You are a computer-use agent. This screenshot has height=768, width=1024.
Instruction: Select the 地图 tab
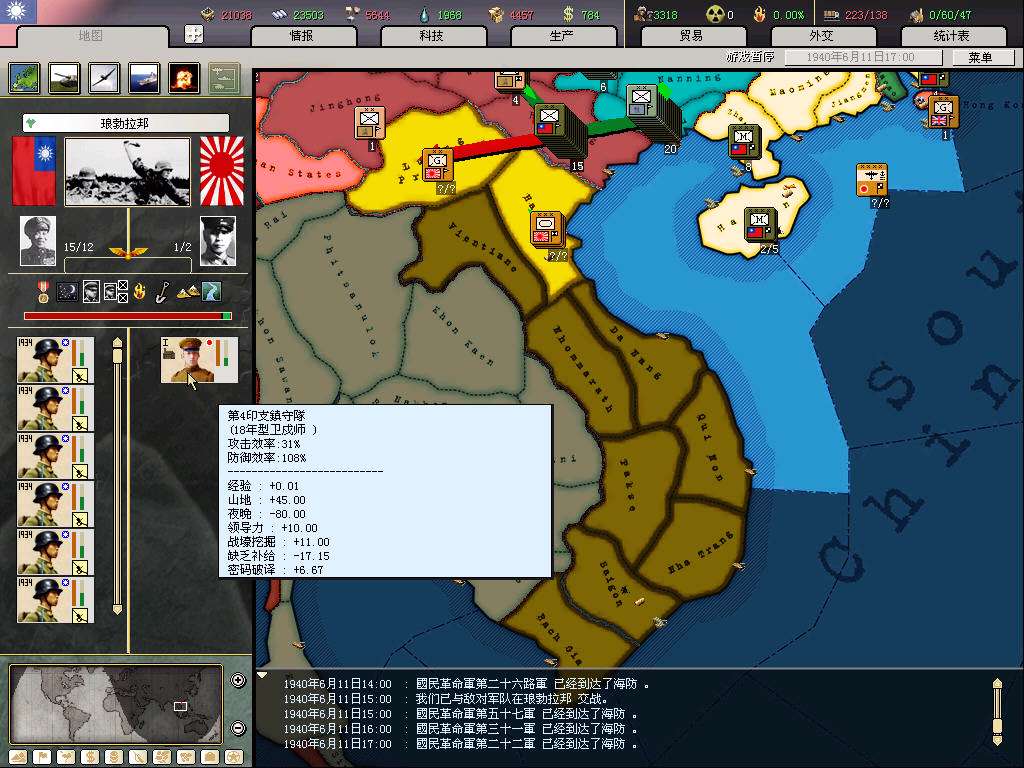click(x=91, y=36)
